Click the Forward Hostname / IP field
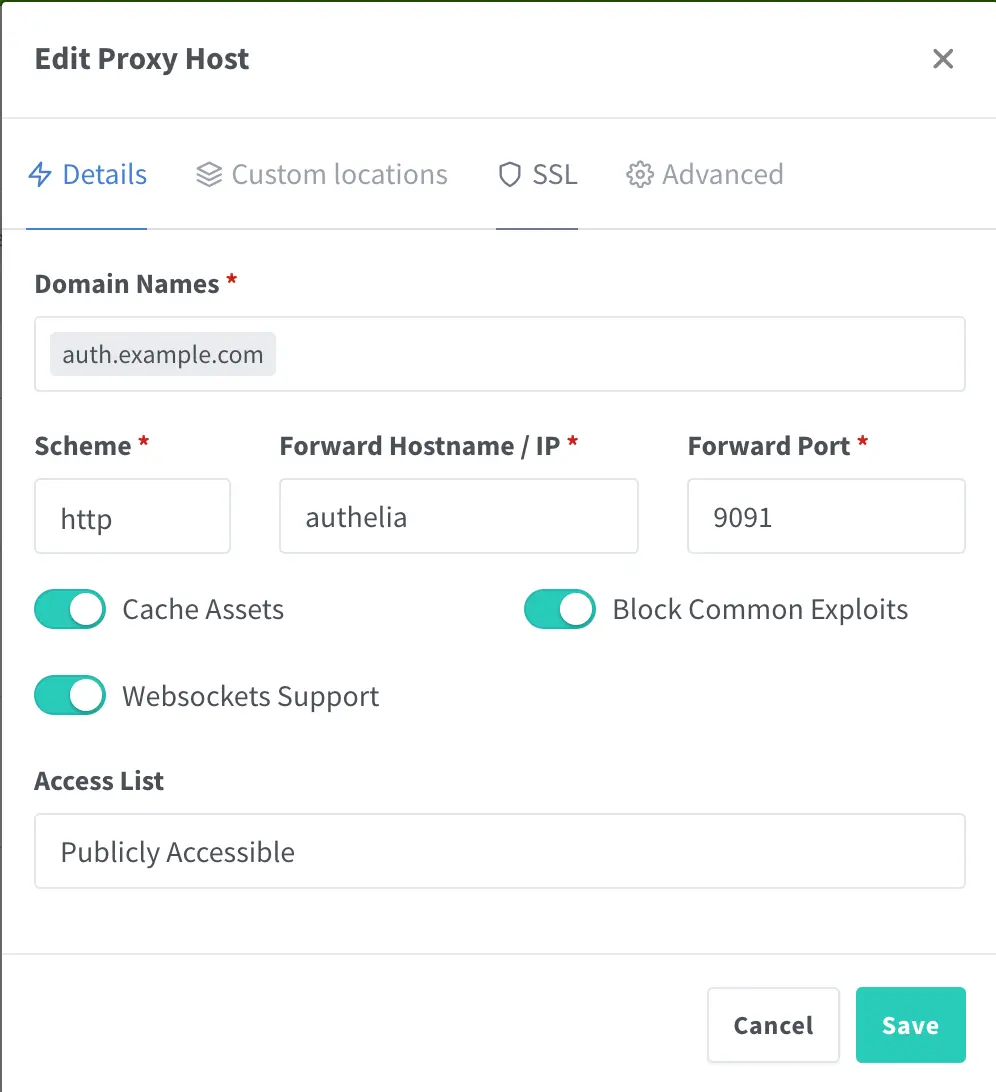Screen dimensions: 996x1092 pyautogui.click(x=458, y=516)
